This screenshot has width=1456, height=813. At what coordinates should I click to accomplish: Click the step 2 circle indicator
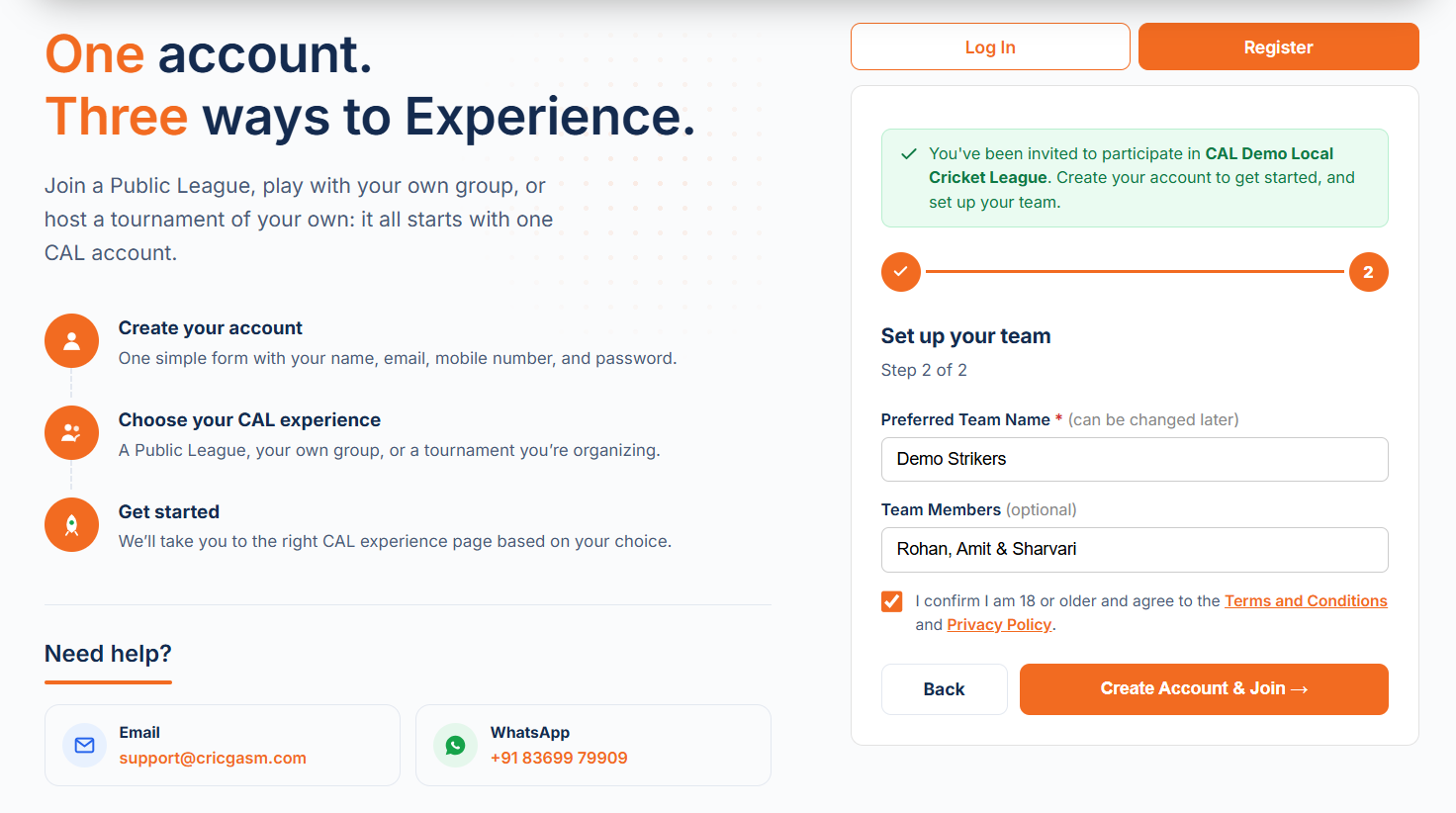(1368, 272)
